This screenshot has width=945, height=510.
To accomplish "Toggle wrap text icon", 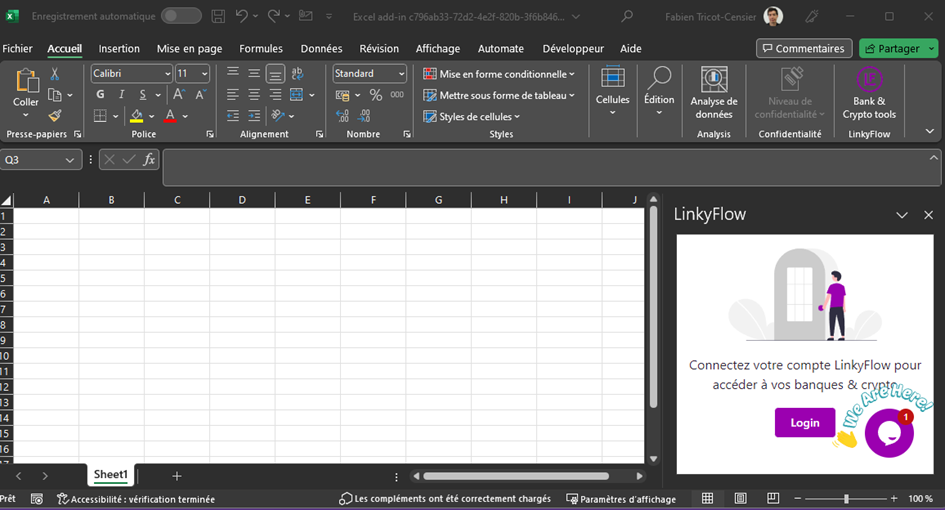I will pyautogui.click(x=297, y=74).
